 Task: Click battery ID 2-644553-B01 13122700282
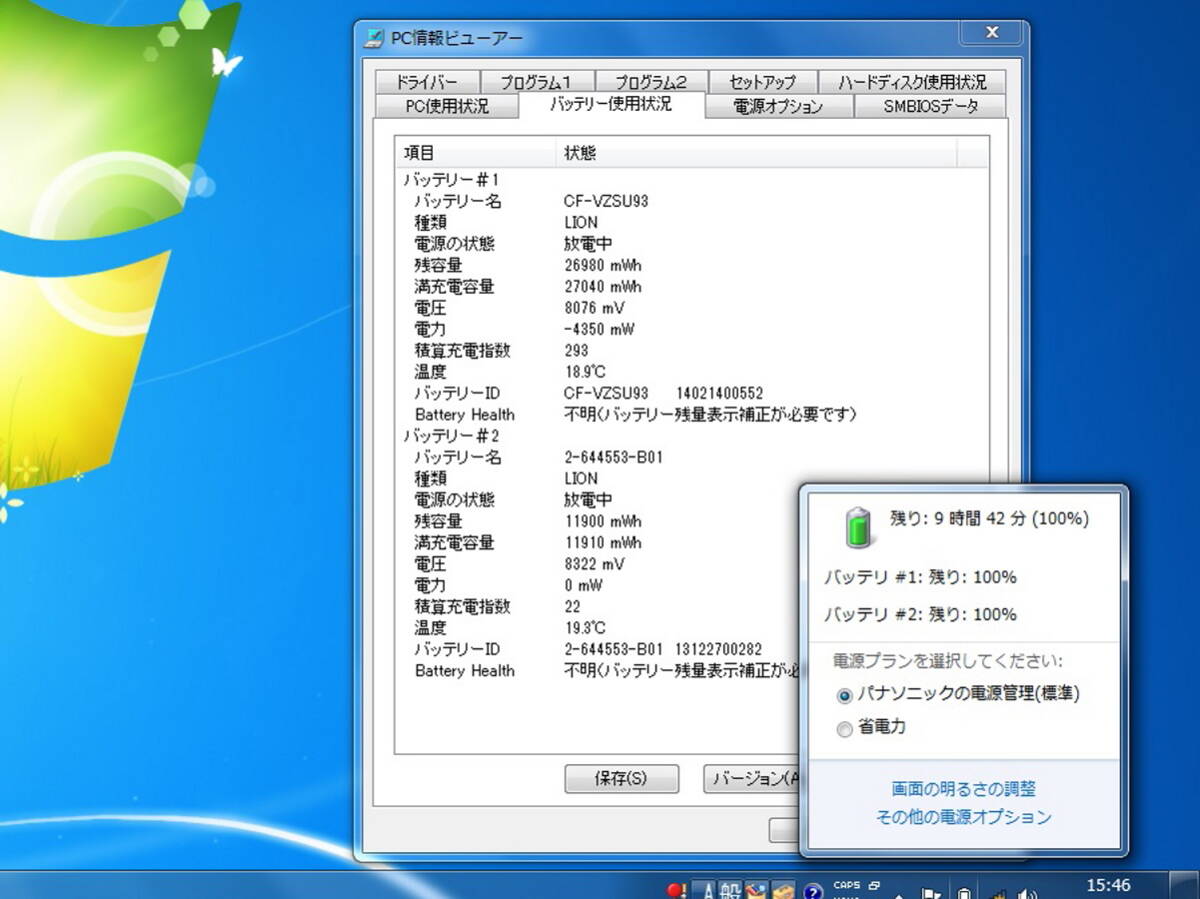point(663,649)
